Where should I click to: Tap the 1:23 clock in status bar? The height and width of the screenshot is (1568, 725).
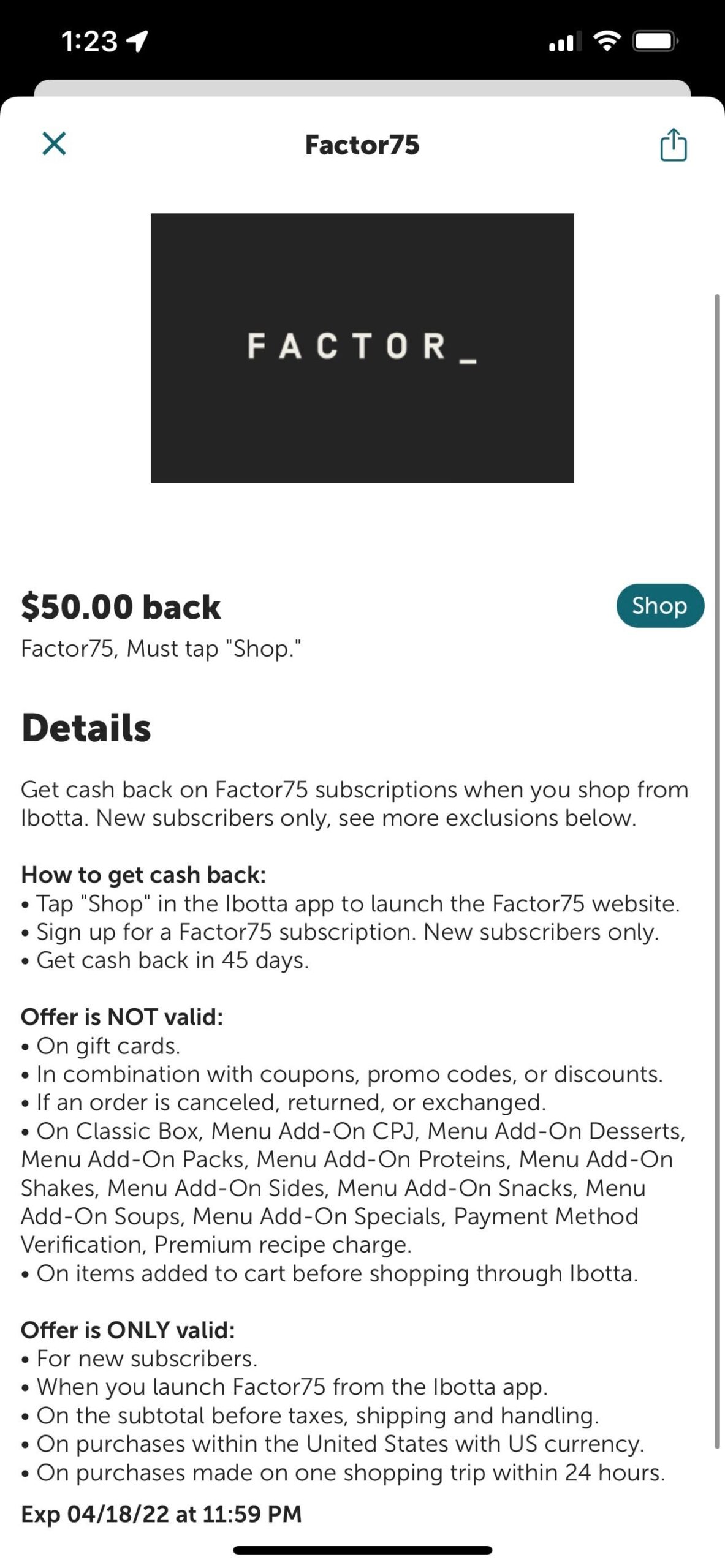[89, 42]
